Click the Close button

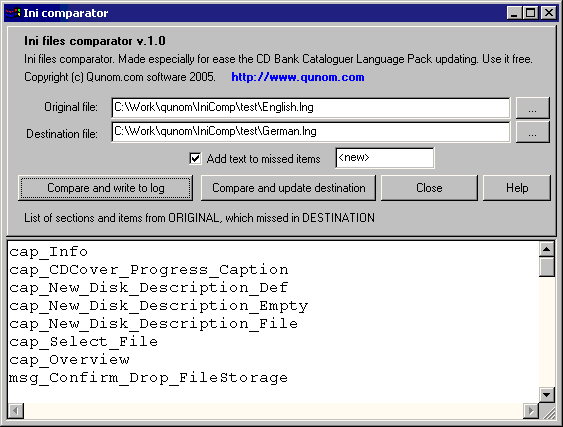pos(429,188)
